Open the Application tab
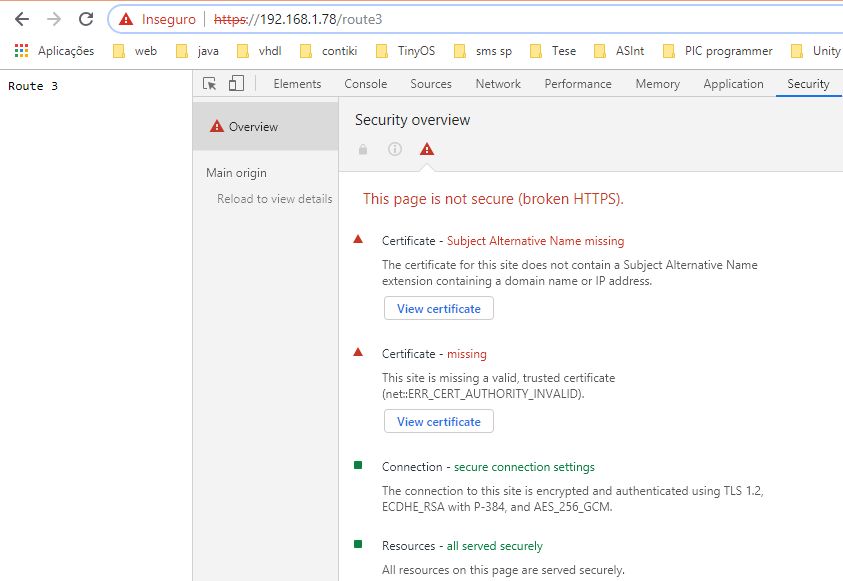This screenshot has width=843, height=581. pyautogui.click(x=733, y=84)
